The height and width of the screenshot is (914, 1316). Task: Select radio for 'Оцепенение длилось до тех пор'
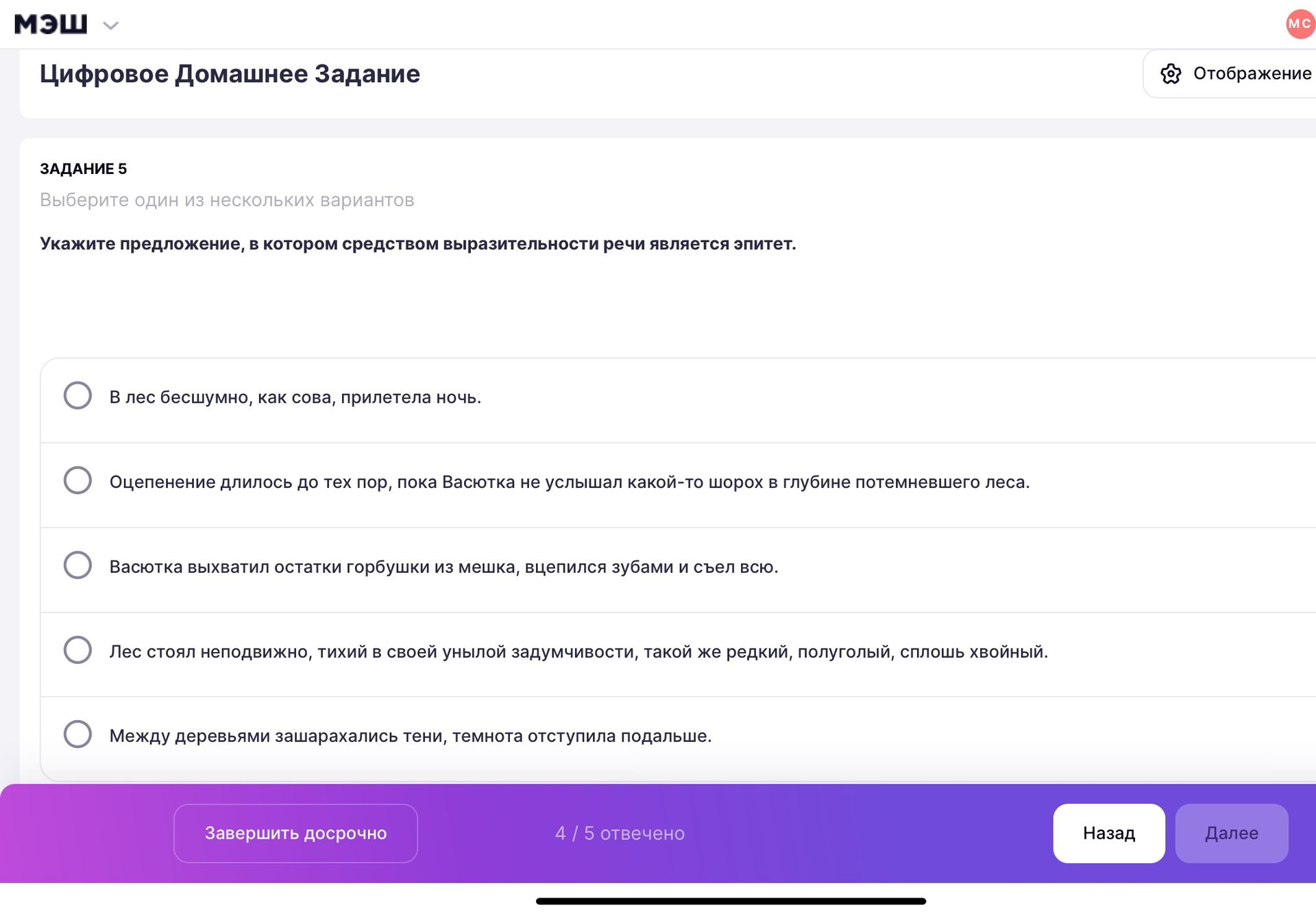pyautogui.click(x=77, y=480)
